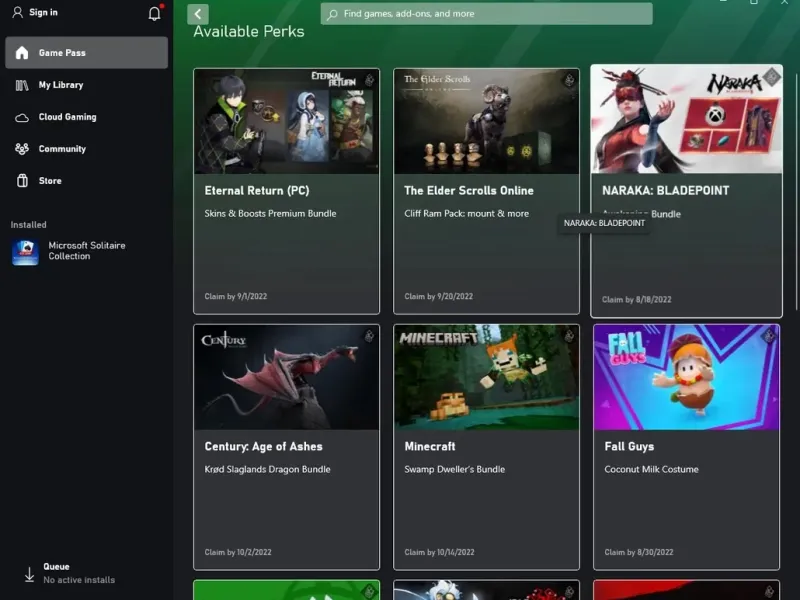800x600 pixels.
Task: Click perk badge on NARAKA card
Action: pos(772,77)
